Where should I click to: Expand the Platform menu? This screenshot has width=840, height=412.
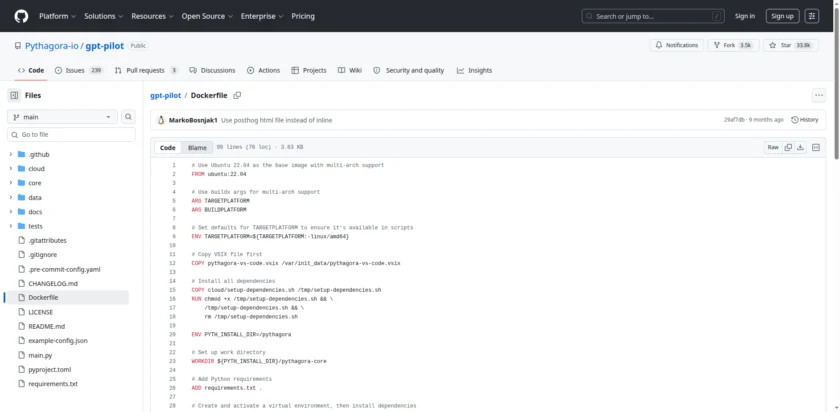point(57,16)
